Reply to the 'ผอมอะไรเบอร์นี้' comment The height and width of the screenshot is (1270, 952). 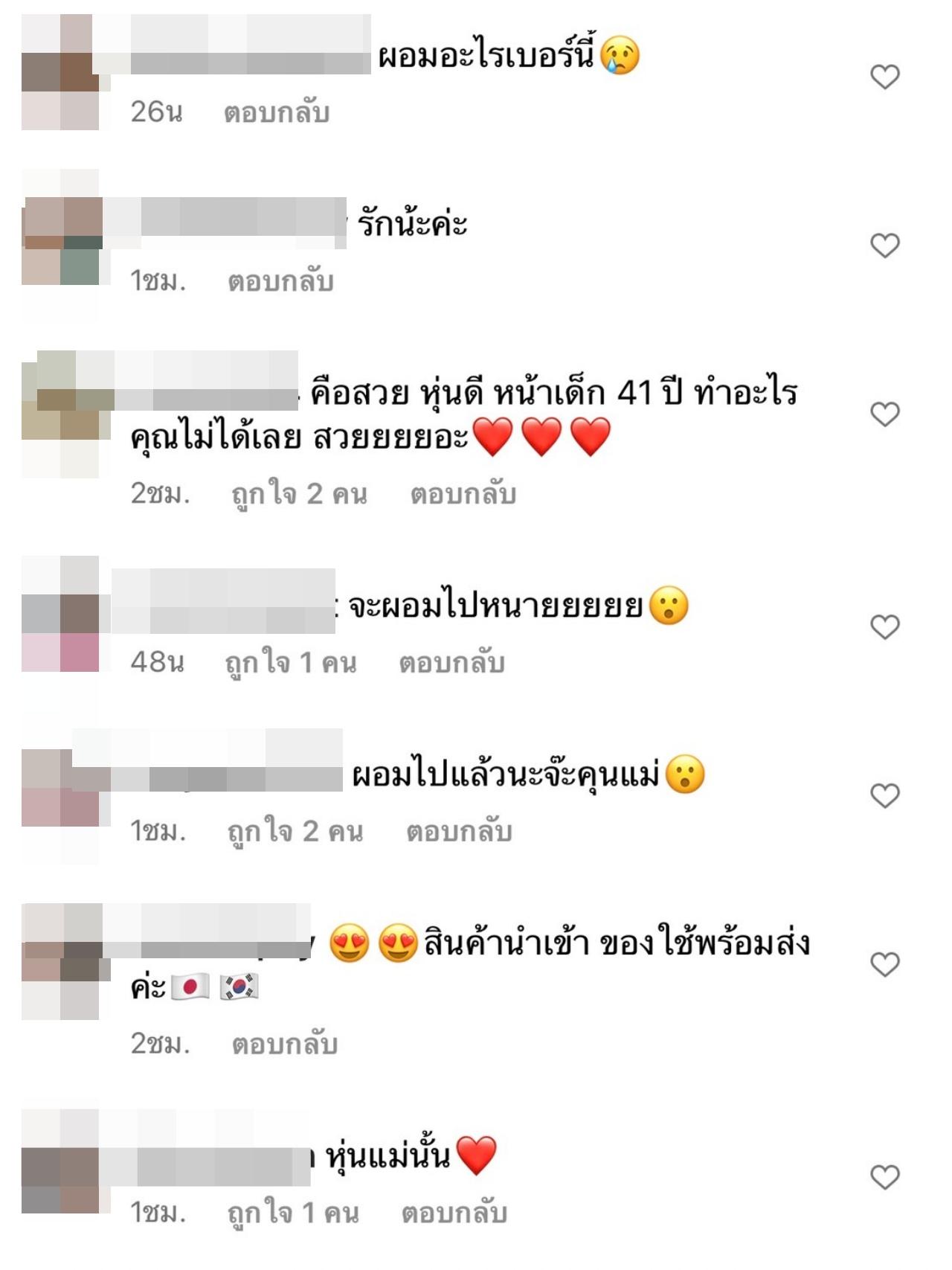(277, 112)
